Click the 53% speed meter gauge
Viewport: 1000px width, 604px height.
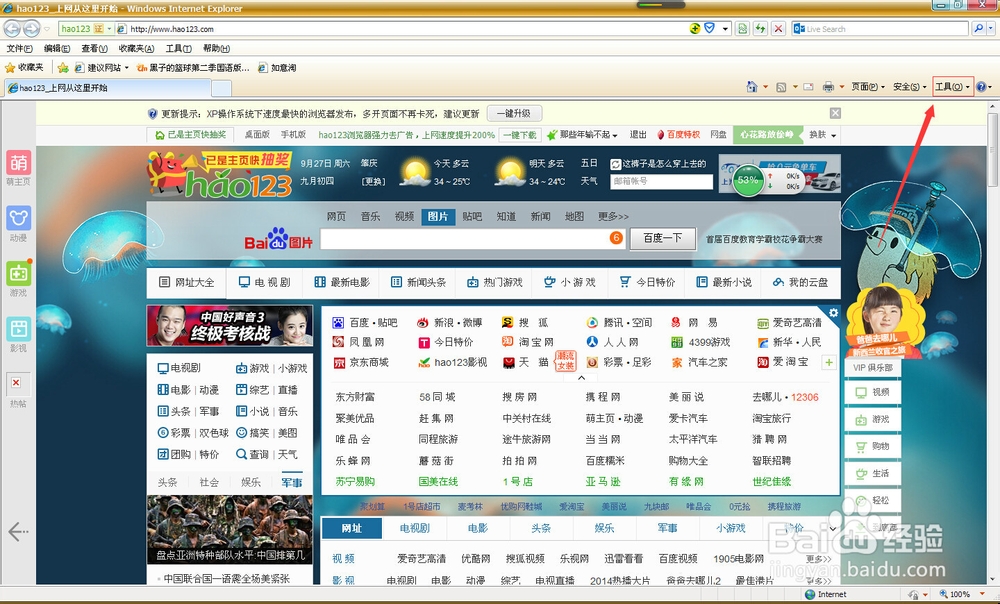coord(747,180)
